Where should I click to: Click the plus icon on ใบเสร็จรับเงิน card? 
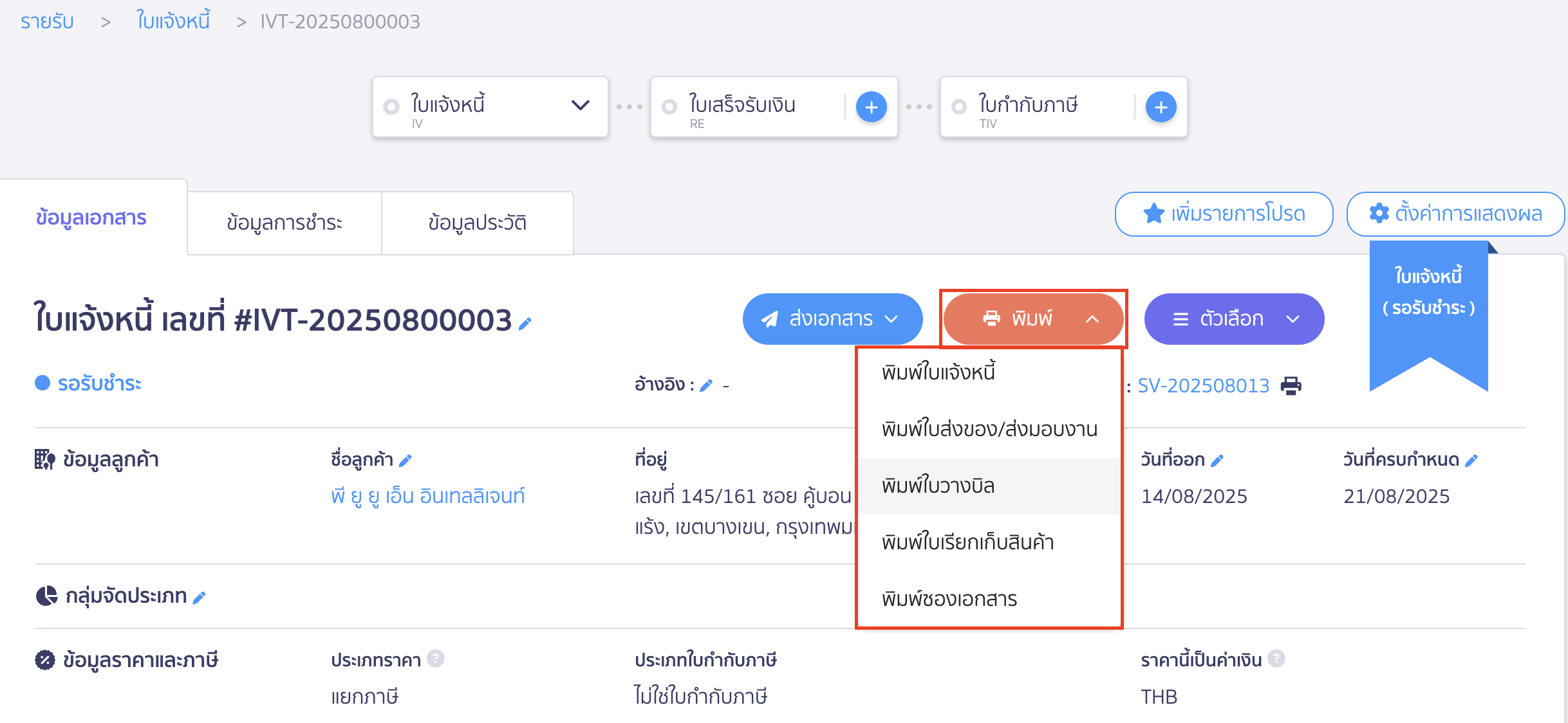click(x=871, y=107)
